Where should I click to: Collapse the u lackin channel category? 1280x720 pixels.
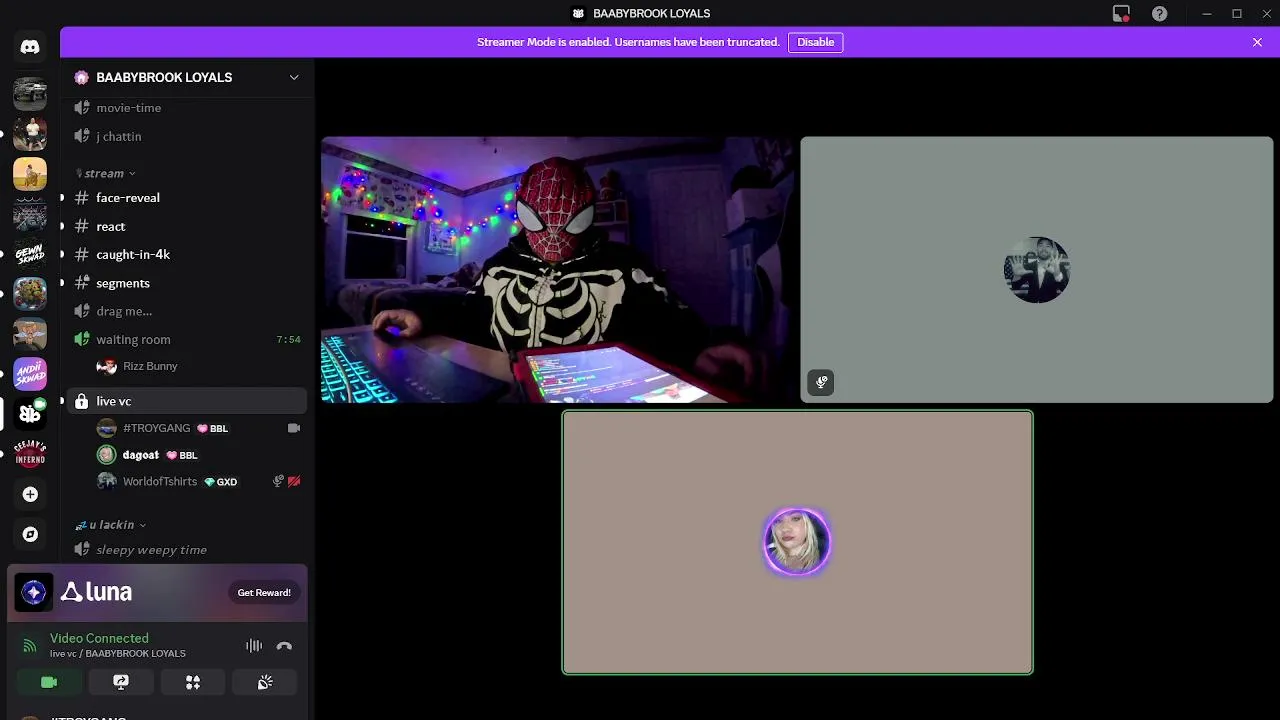click(111, 524)
